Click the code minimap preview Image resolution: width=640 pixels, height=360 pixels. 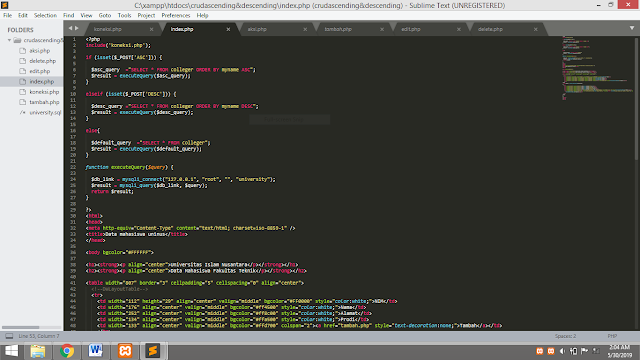click(x=597, y=68)
